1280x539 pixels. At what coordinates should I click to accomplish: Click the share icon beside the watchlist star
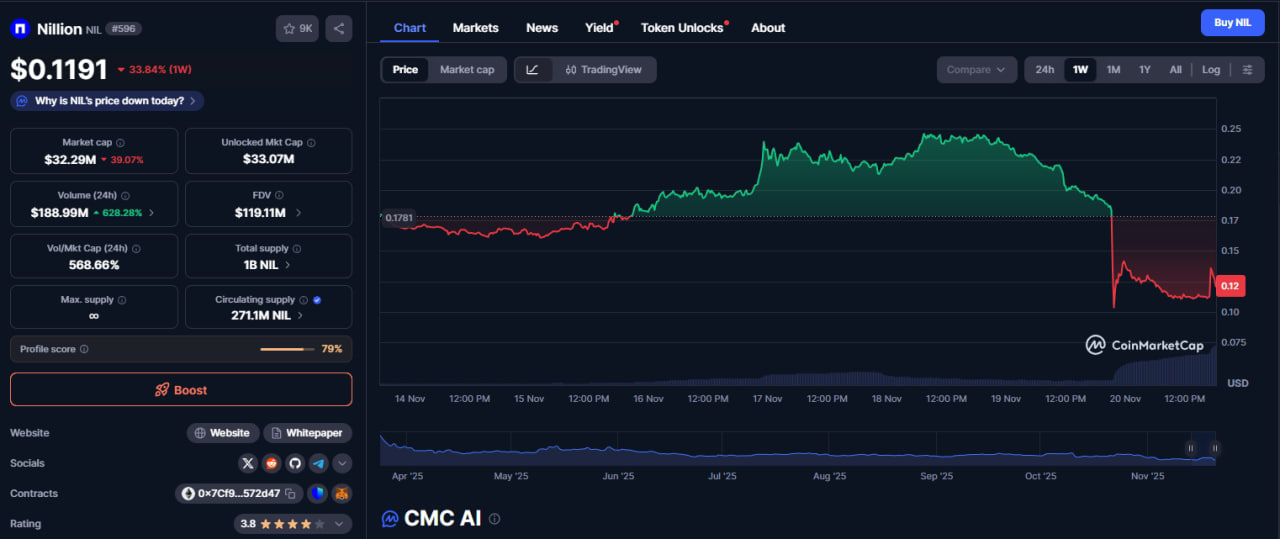click(x=339, y=29)
